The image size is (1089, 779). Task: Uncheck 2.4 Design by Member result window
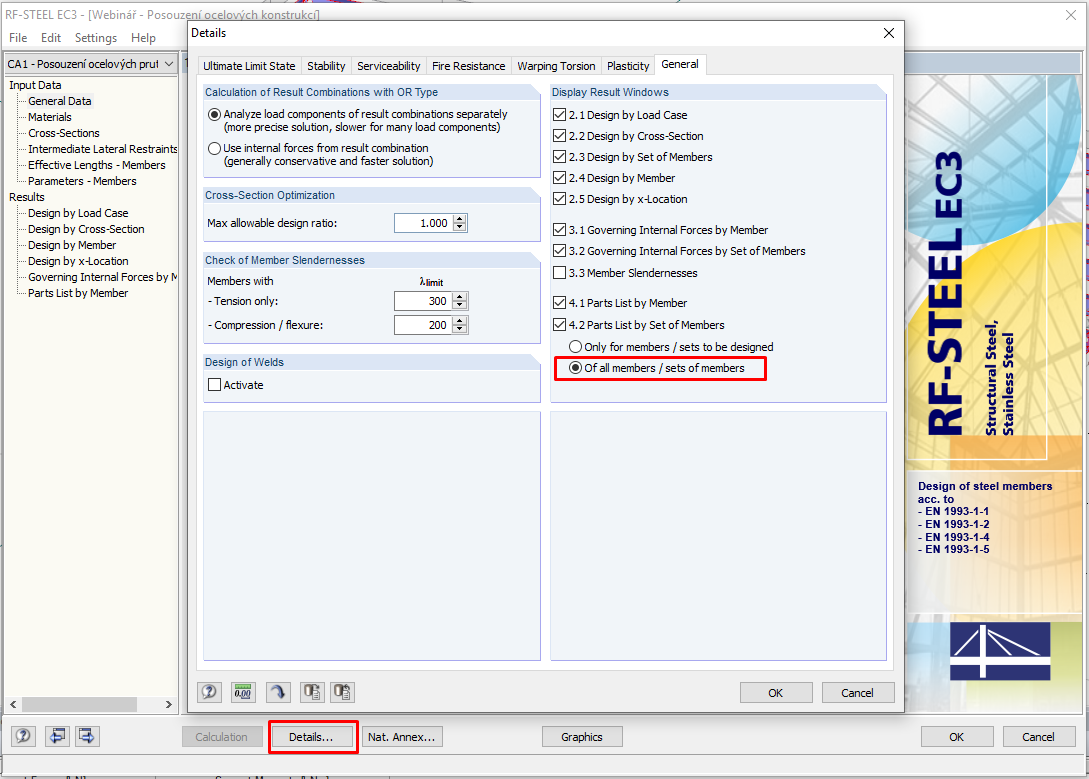coord(559,177)
